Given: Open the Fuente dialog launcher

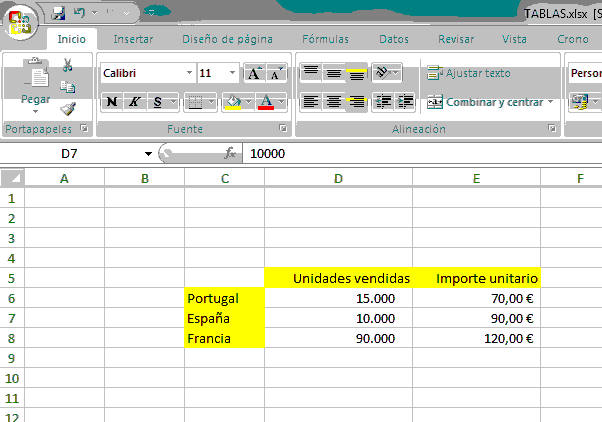Looking at the screenshot, I should click(x=283, y=128).
